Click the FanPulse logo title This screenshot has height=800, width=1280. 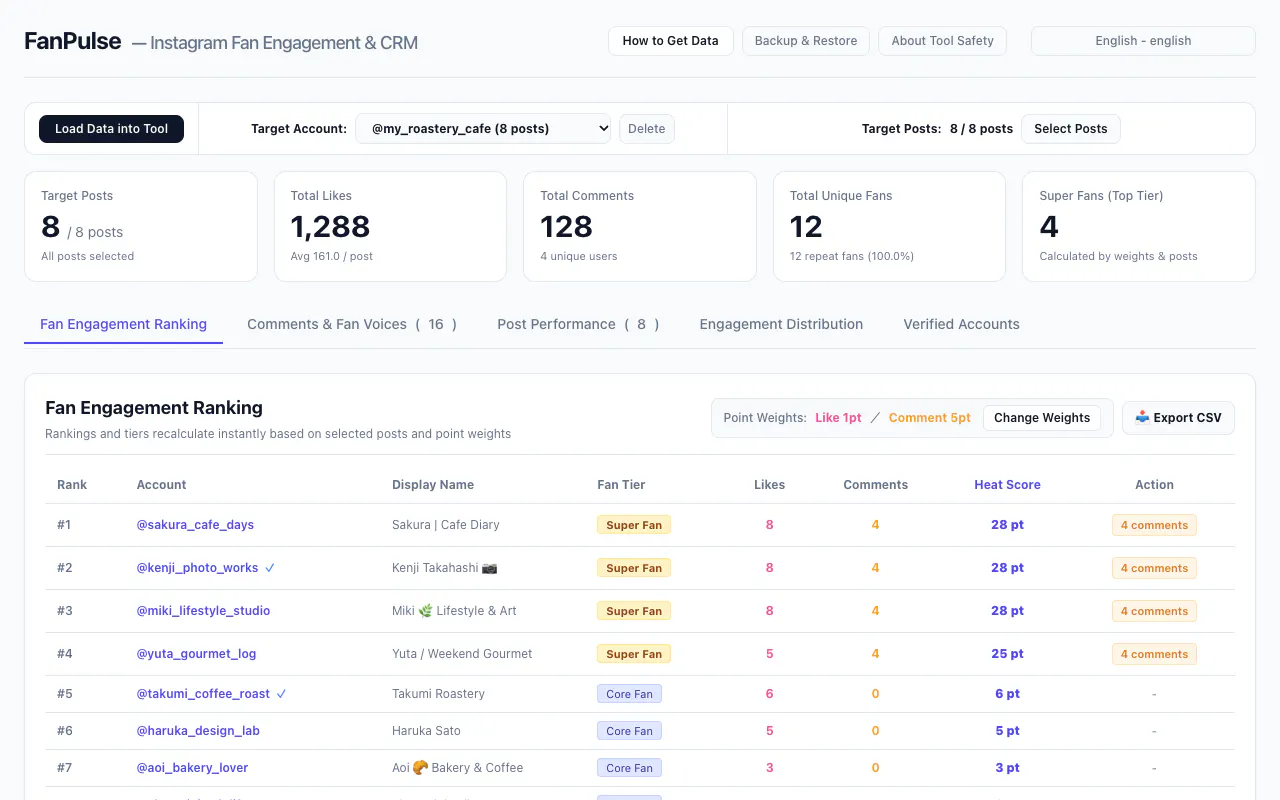point(73,41)
